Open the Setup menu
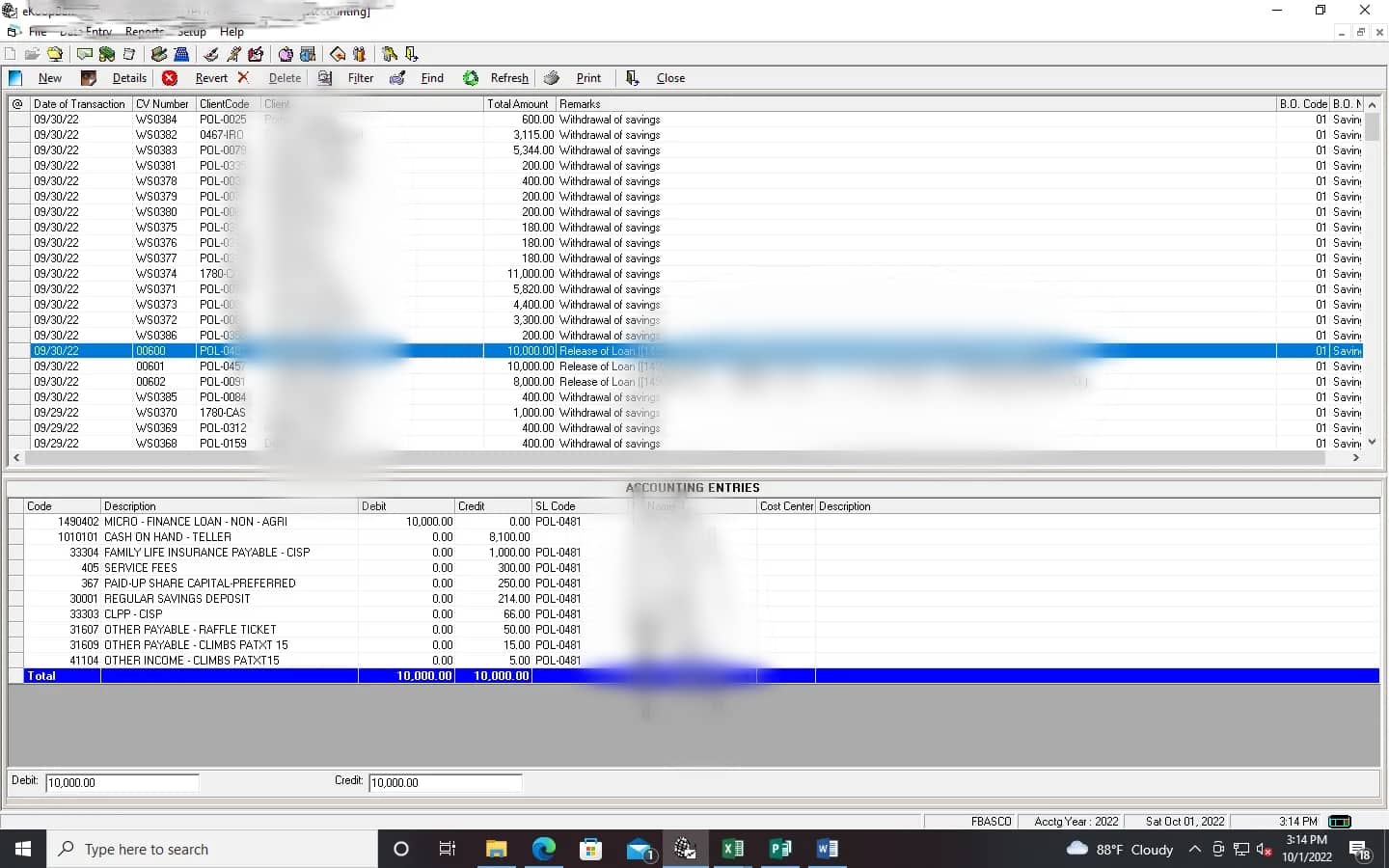This screenshot has height=868, width=1389. pyautogui.click(x=192, y=32)
